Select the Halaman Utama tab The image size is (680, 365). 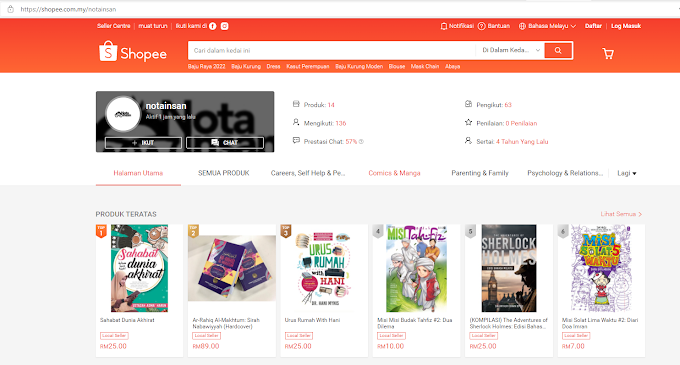coord(138,173)
